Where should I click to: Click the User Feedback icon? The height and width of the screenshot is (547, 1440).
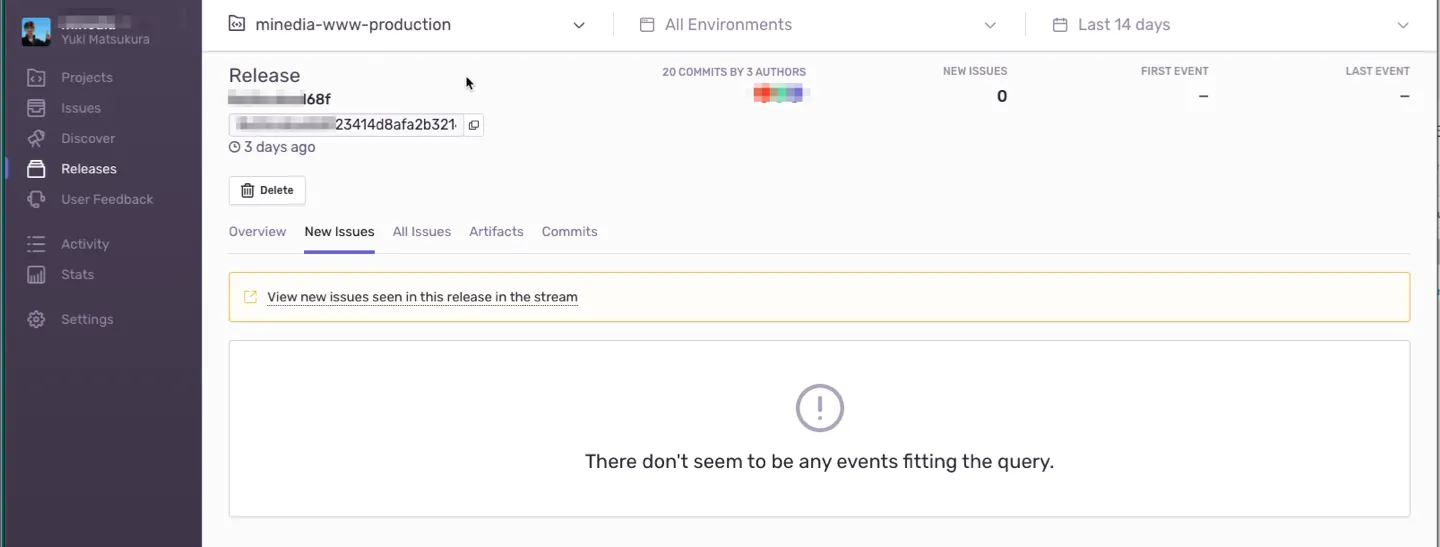tap(36, 200)
